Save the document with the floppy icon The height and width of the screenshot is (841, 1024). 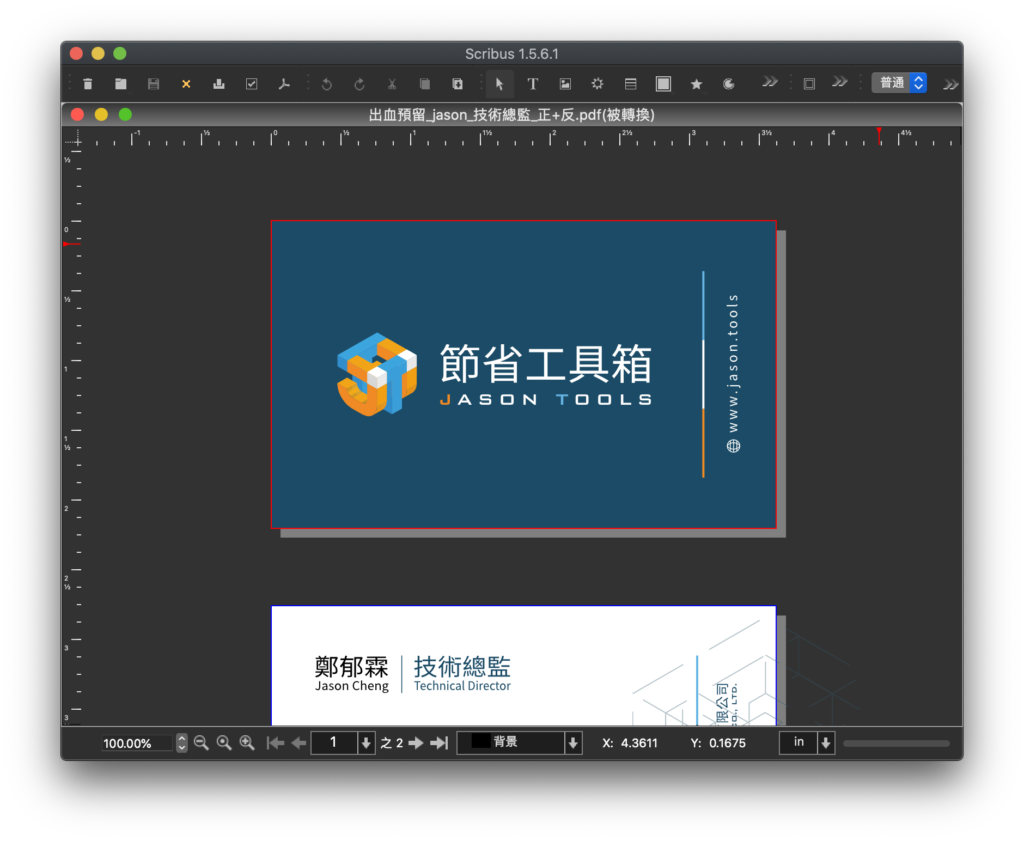pyautogui.click(x=153, y=84)
